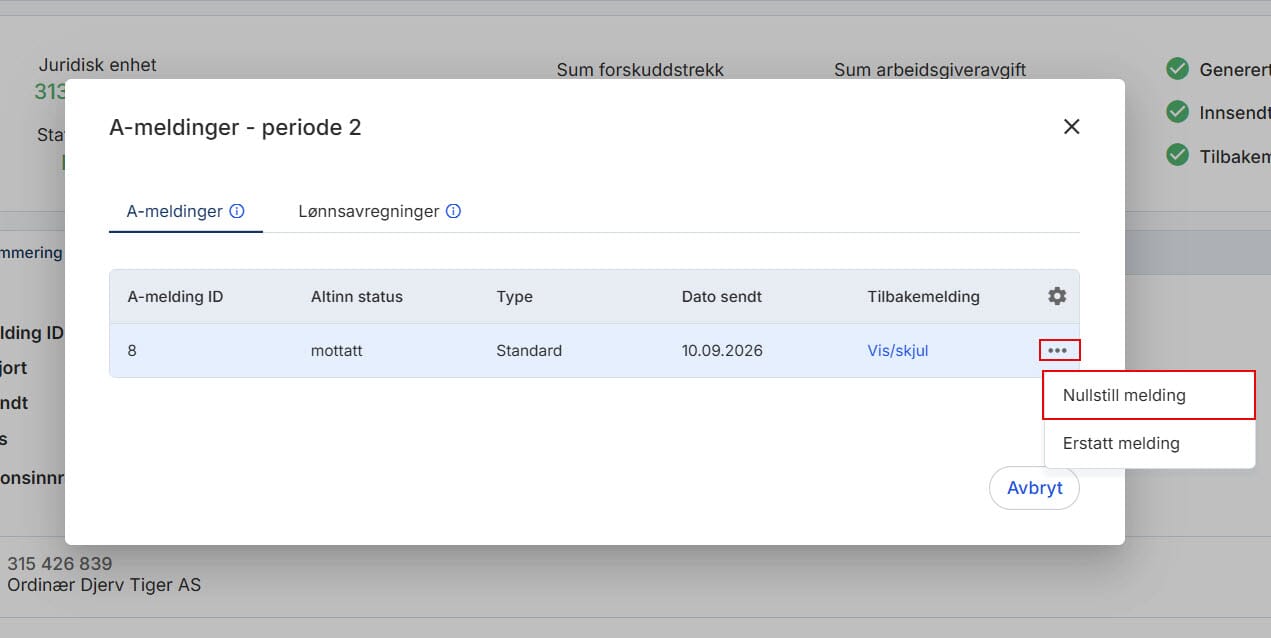Select the A-melding ID cell value 8
The height and width of the screenshot is (638, 1271).
132,351
